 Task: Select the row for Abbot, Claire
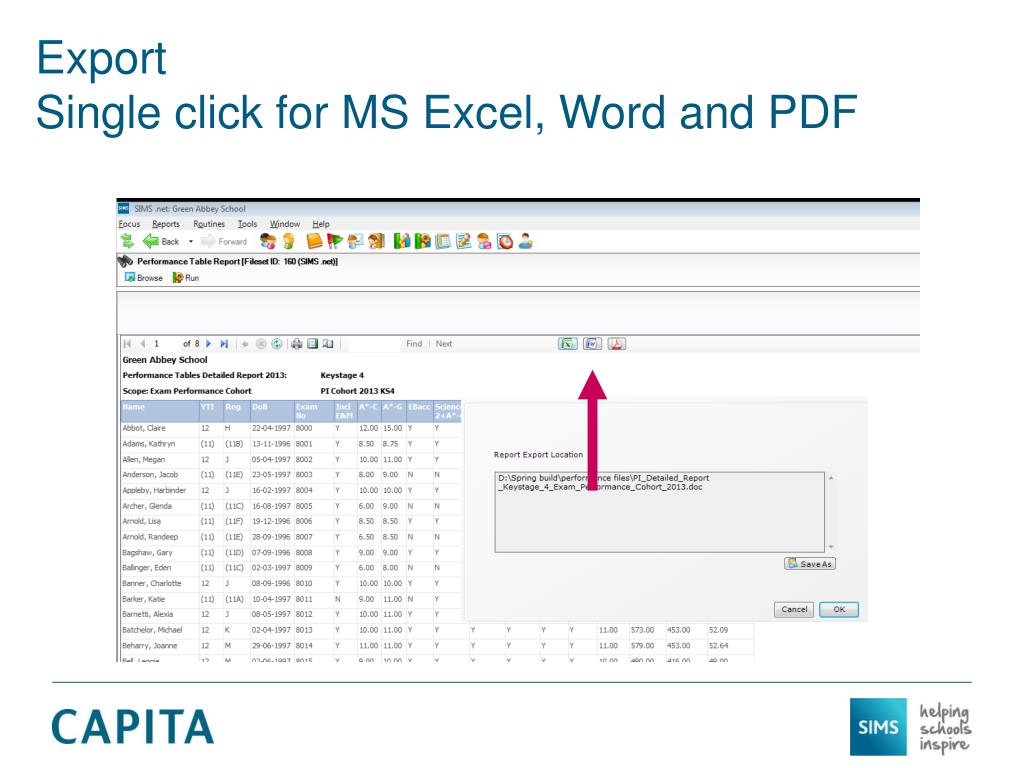(291, 428)
